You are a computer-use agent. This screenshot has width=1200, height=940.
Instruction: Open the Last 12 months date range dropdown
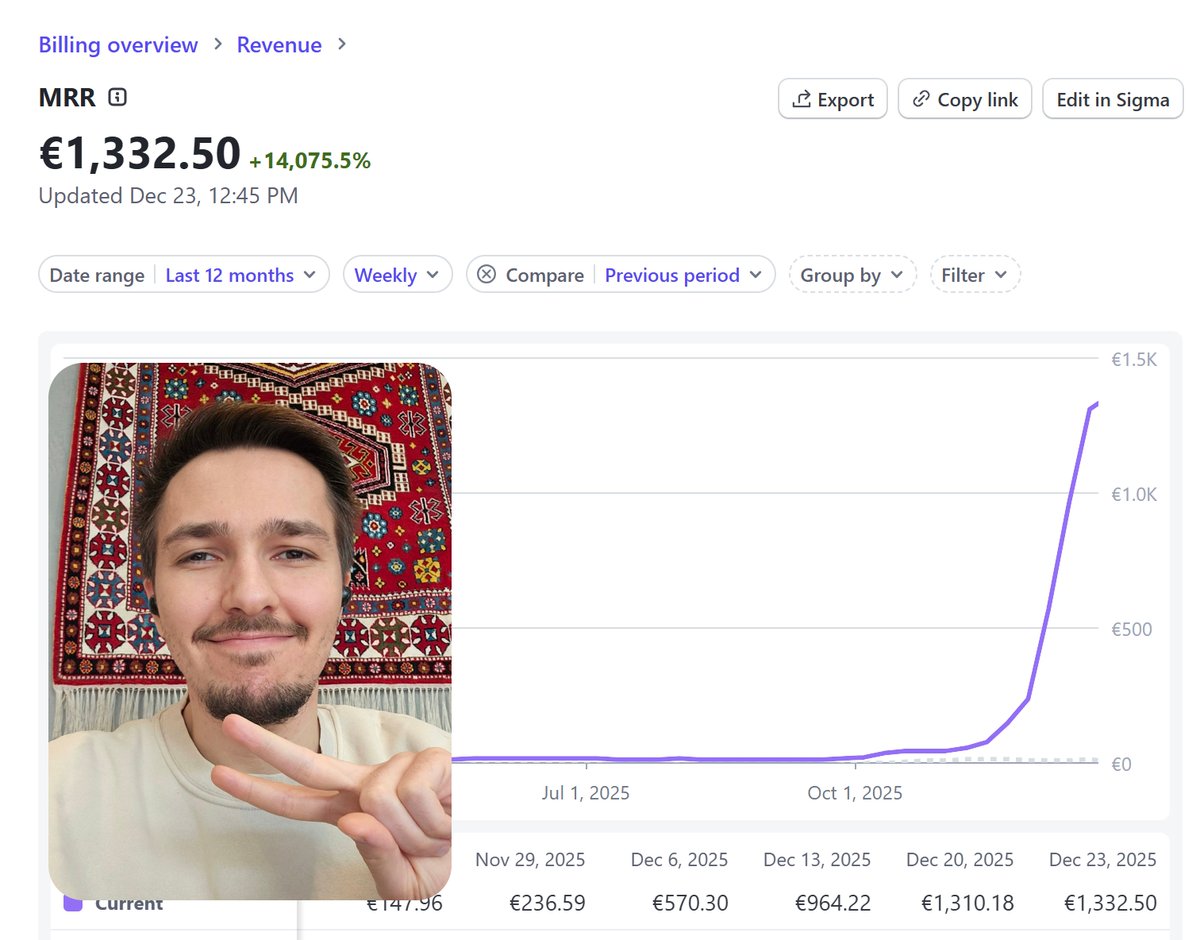pos(240,275)
